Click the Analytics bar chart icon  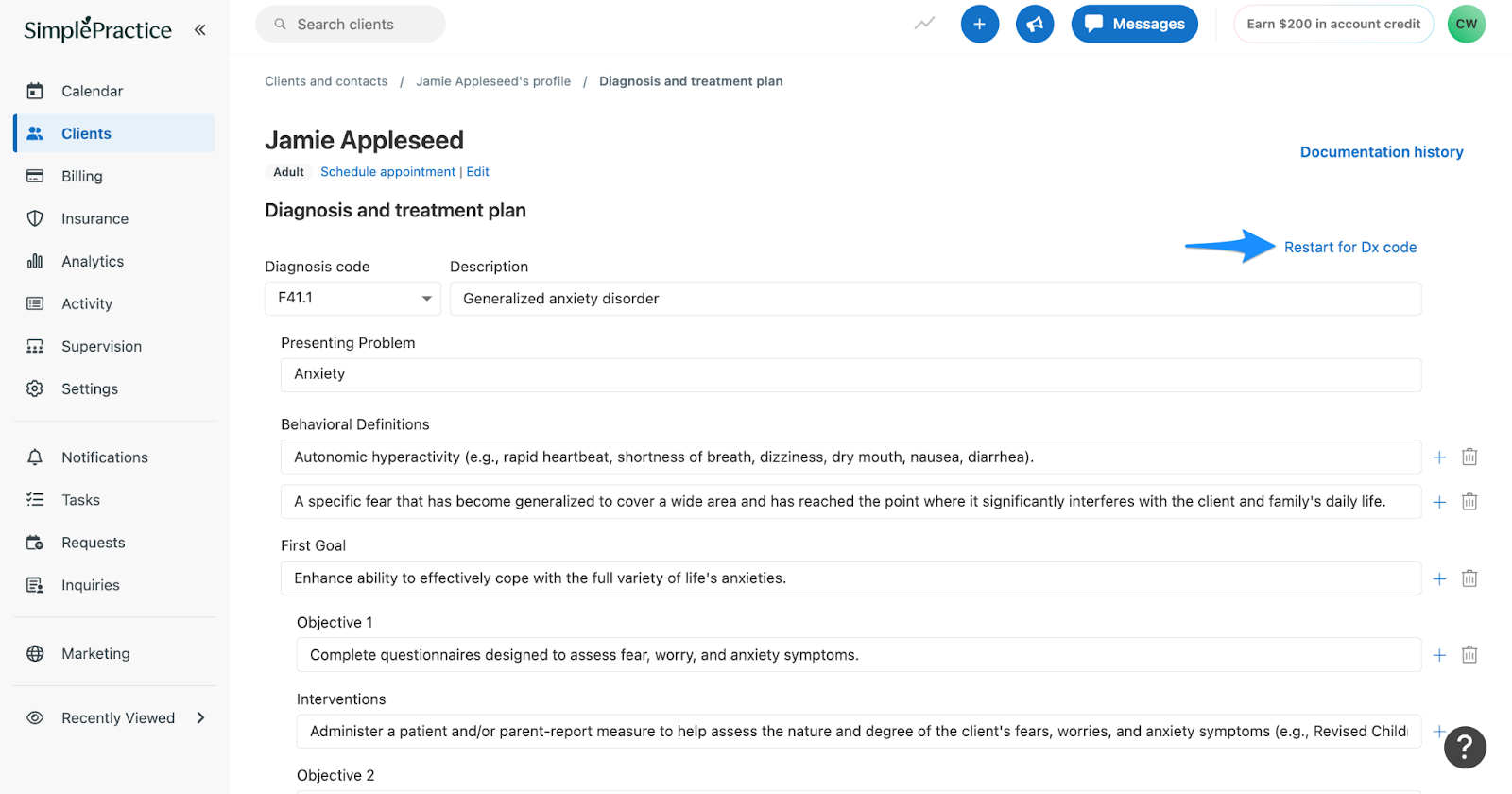(x=35, y=261)
